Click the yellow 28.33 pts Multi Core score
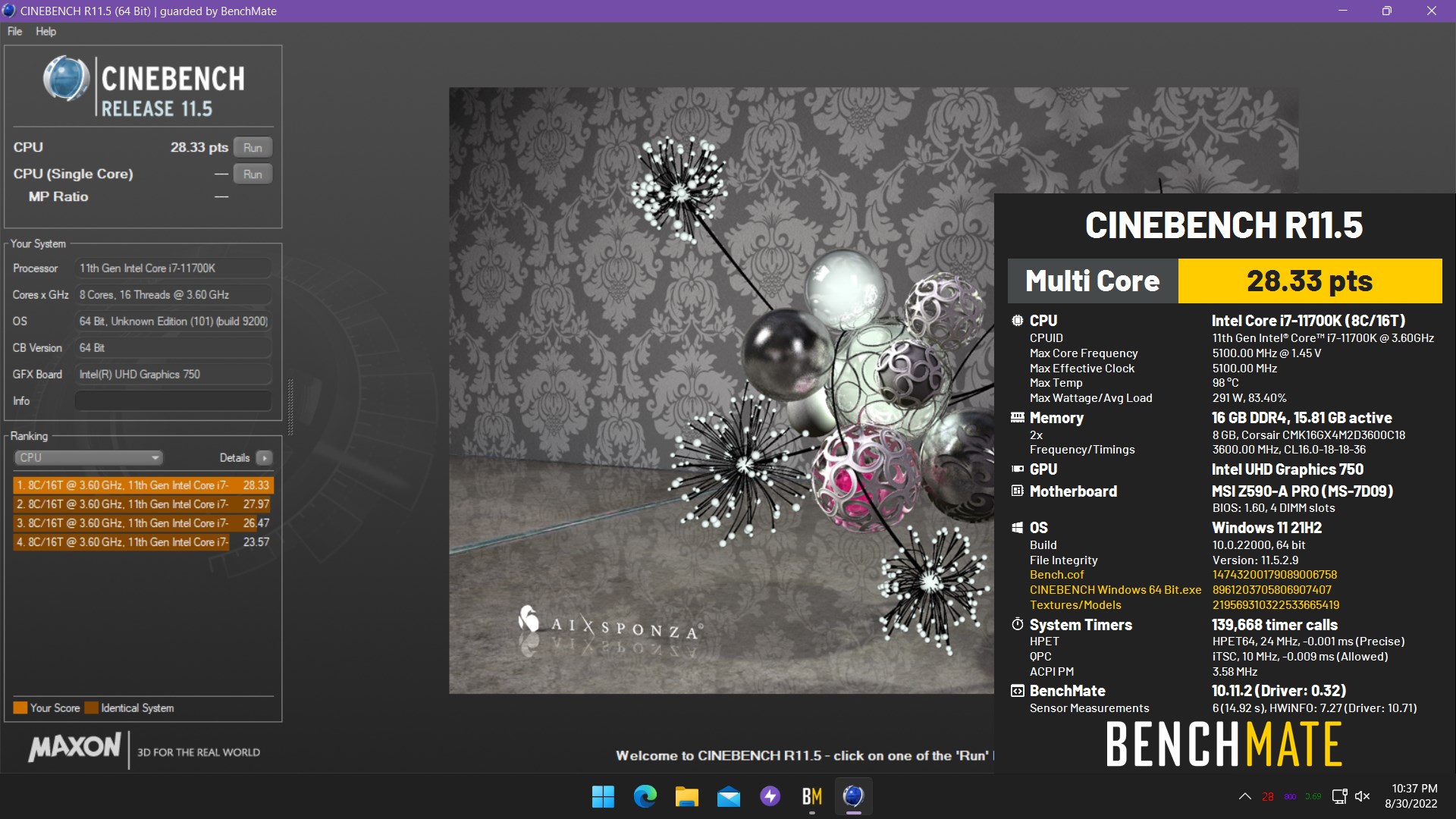Image resolution: width=1456 pixels, height=819 pixels. pos(1310,281)
